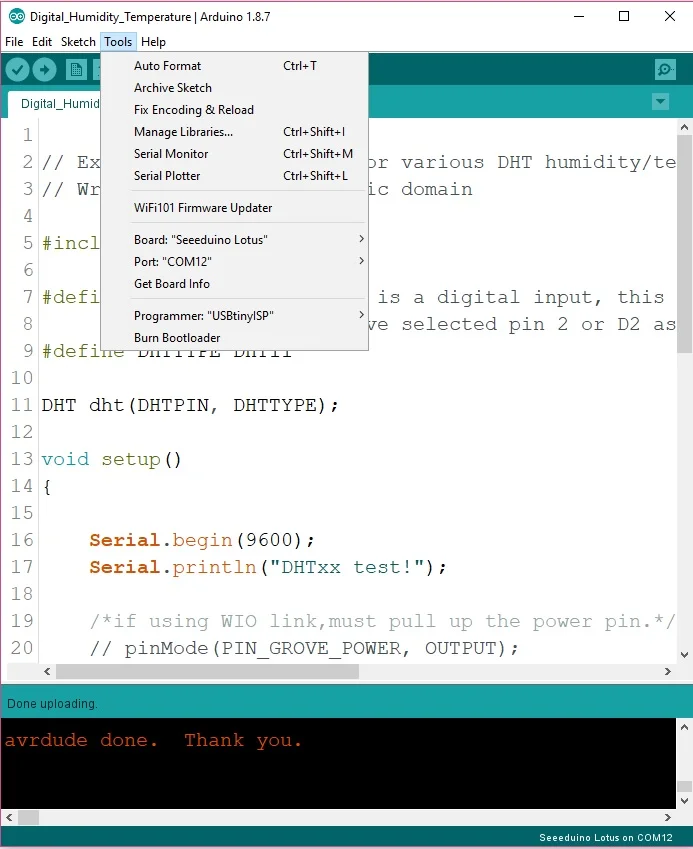Image resolution: width=693 pixels, height=849 pixels.
Task: Click "Serial.begin(9600);" code line
Action: [201, 540]
